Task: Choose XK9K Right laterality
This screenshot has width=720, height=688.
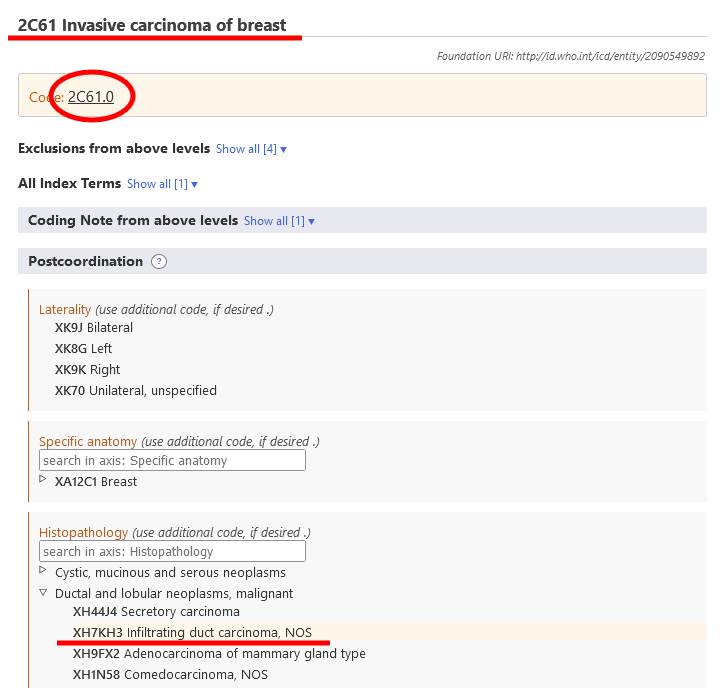Action: pyautogui.click(x=88, y=370)
